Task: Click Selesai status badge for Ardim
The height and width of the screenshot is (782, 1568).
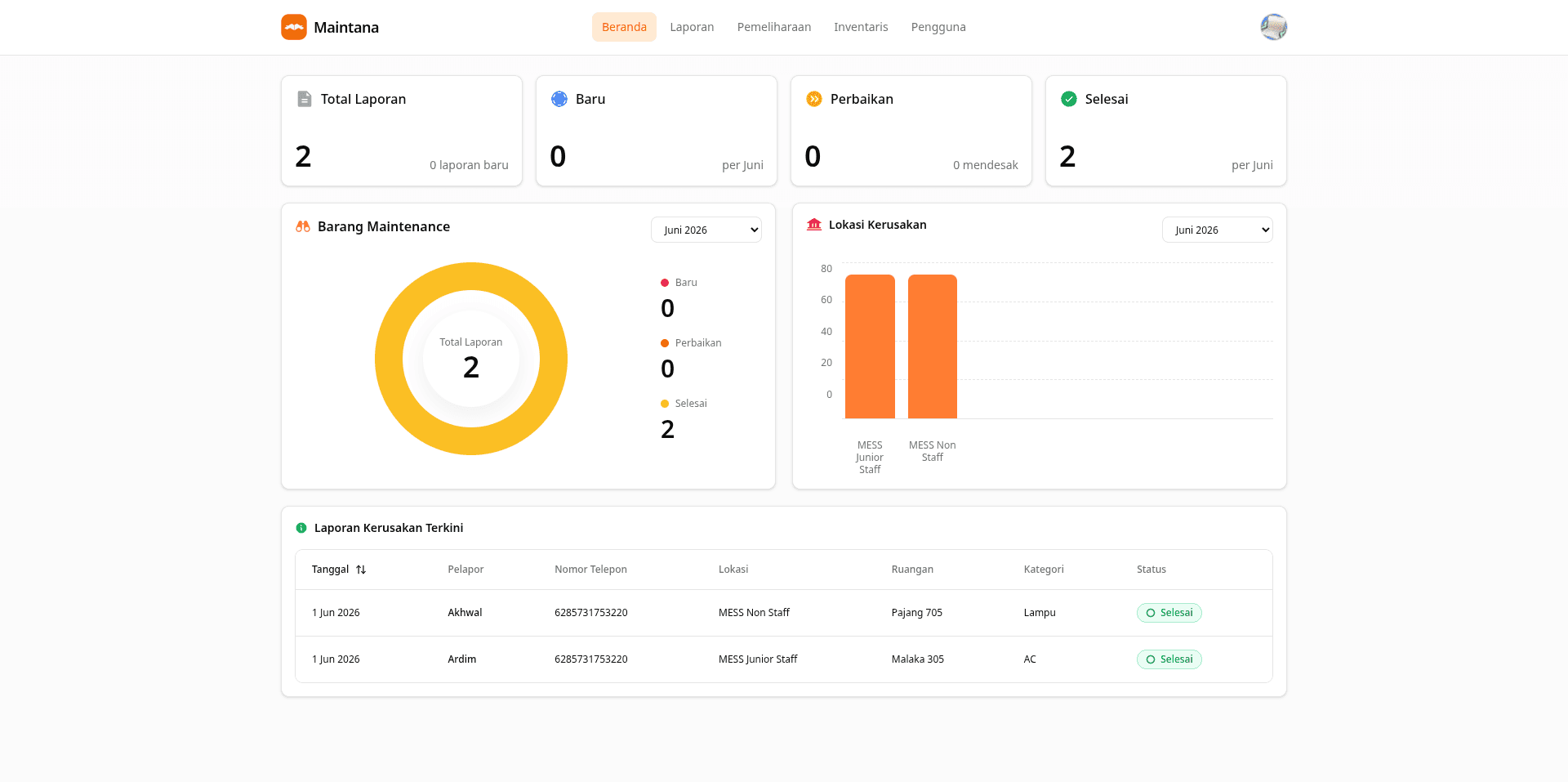Action: coord(1169,659)
